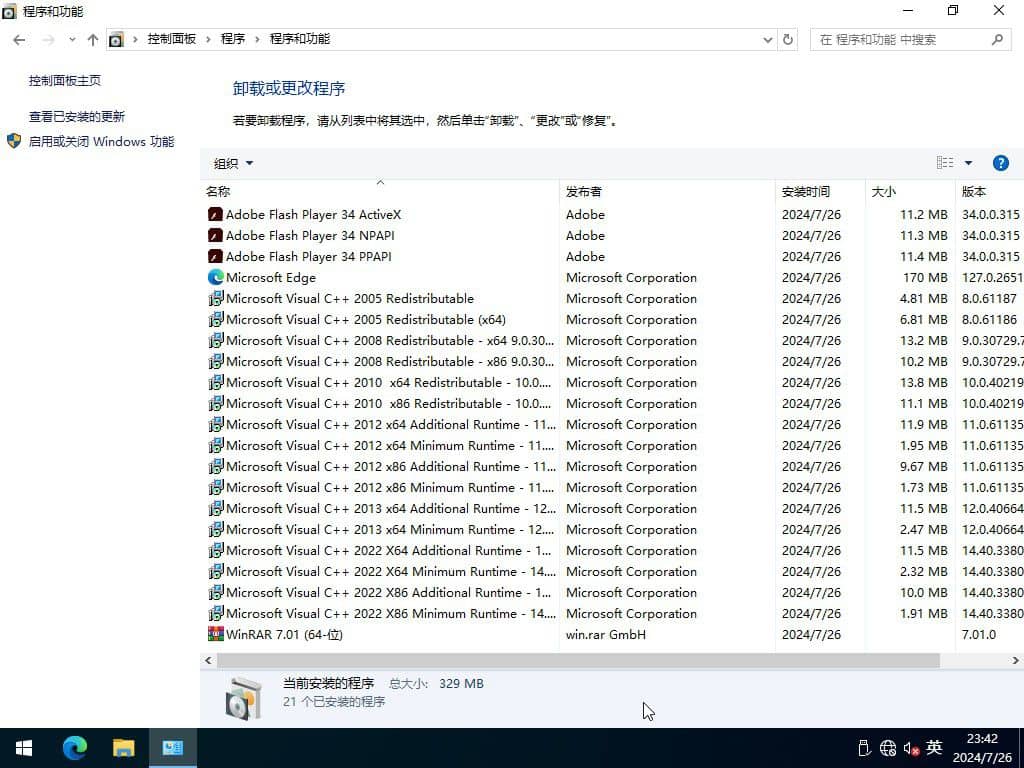Screen dimensions: 1024x768
Task: Open File Explorer from the taskbar
Action: [x=123, y=747]
